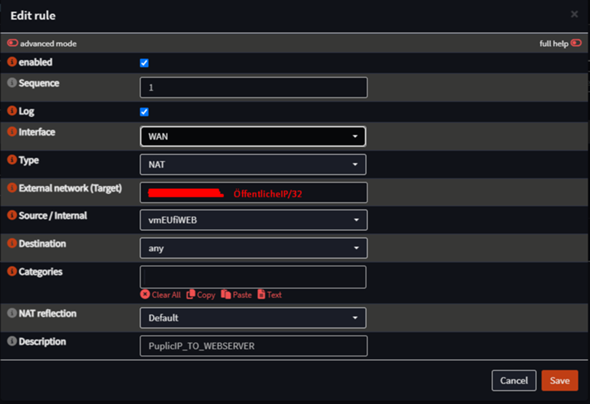Click into the Description text field
This screenshot has width=590, height=404.
pyautogui.click(x=254, y=346)
